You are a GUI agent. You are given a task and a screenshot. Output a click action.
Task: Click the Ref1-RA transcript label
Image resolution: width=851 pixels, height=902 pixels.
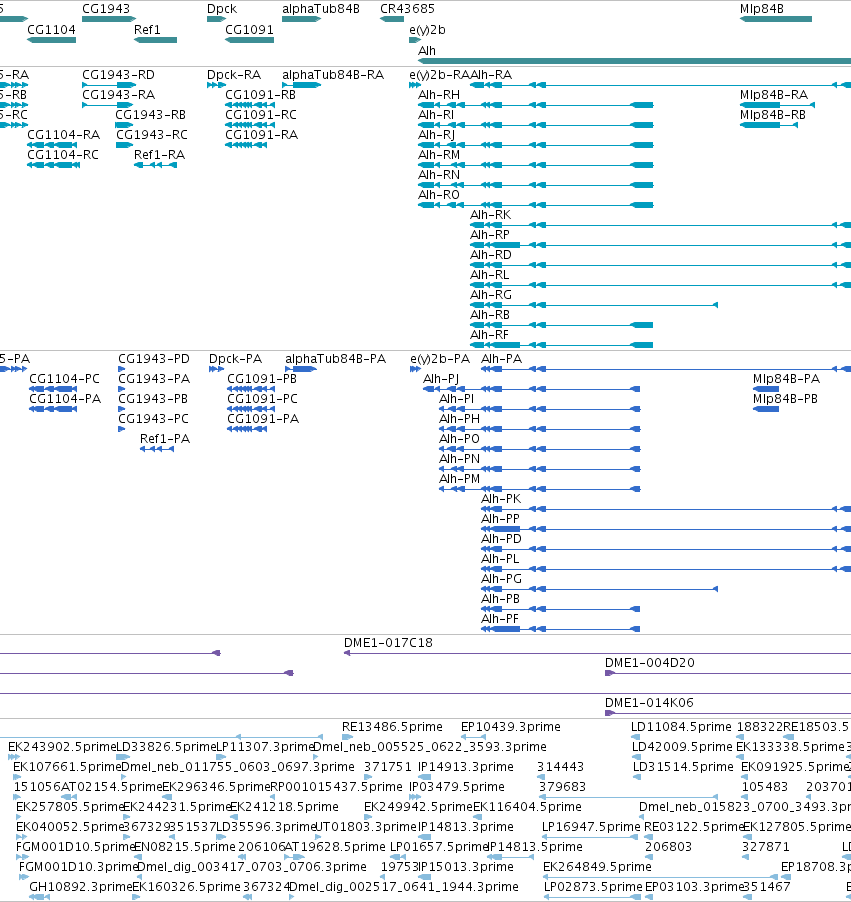click(159, 155)
